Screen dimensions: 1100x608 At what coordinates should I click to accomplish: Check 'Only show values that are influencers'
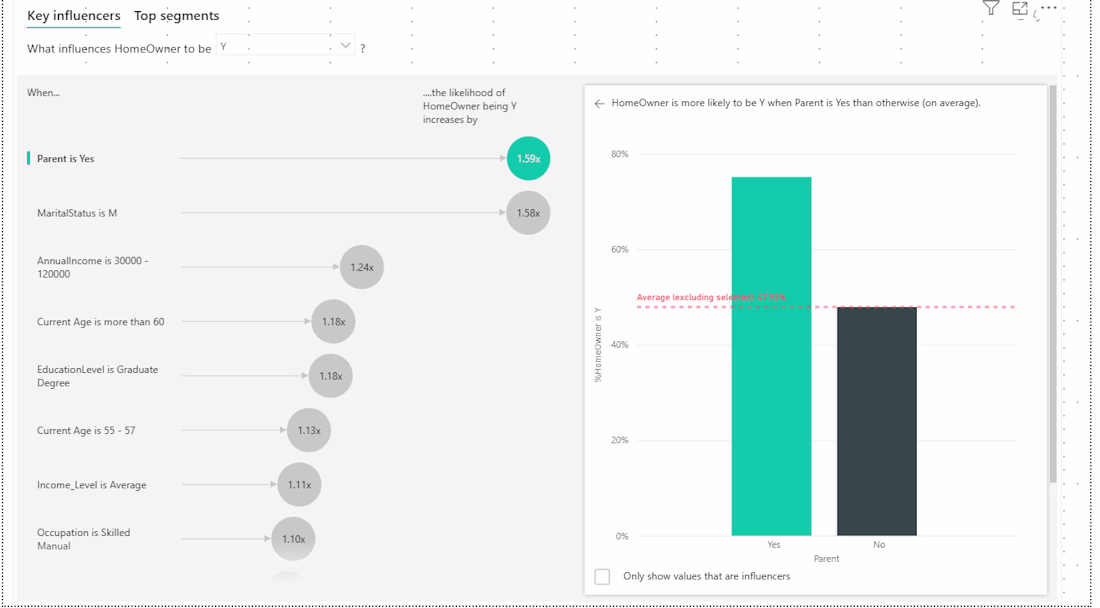point(602,576)
